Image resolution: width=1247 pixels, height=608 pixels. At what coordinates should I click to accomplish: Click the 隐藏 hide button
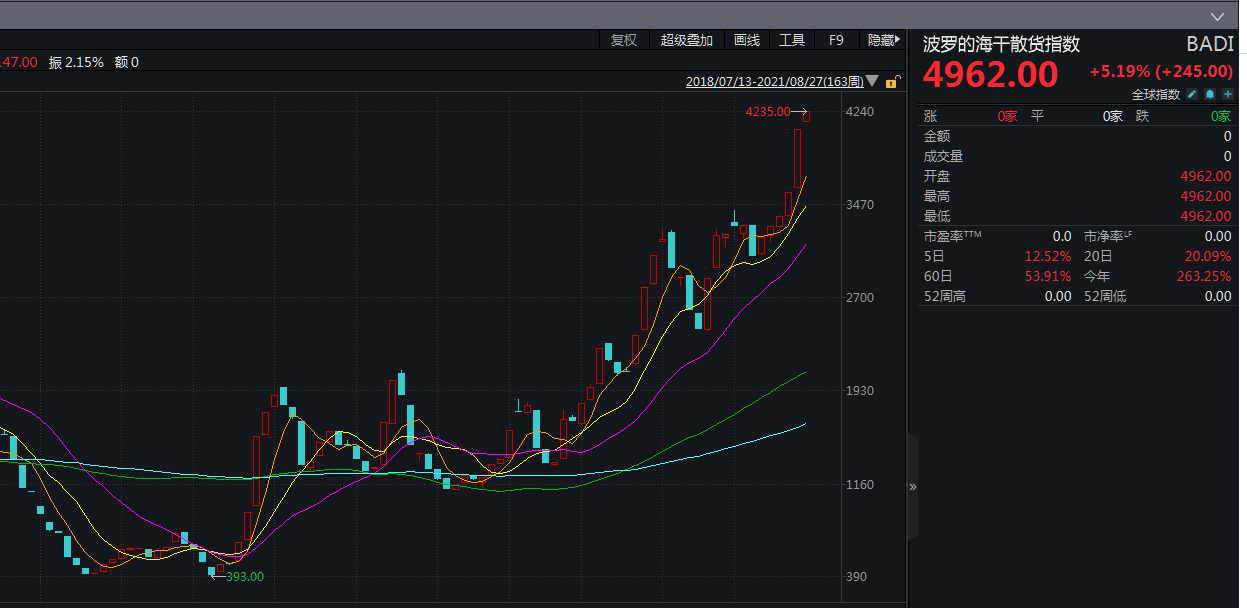[884, 40]
